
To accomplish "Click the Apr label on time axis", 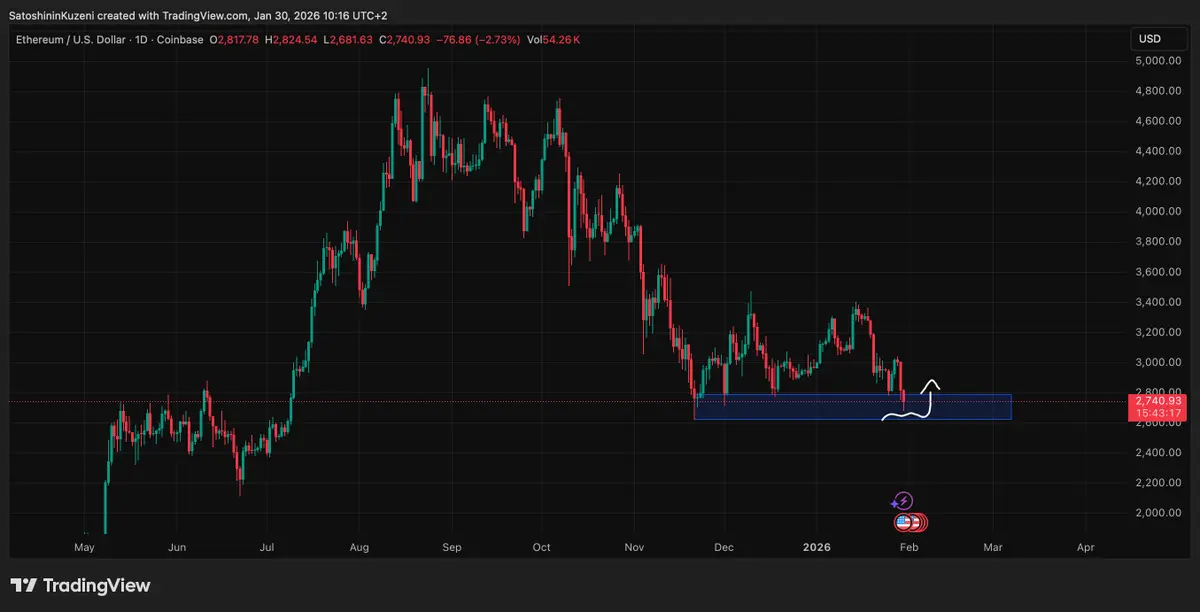I will (1085, 548).
